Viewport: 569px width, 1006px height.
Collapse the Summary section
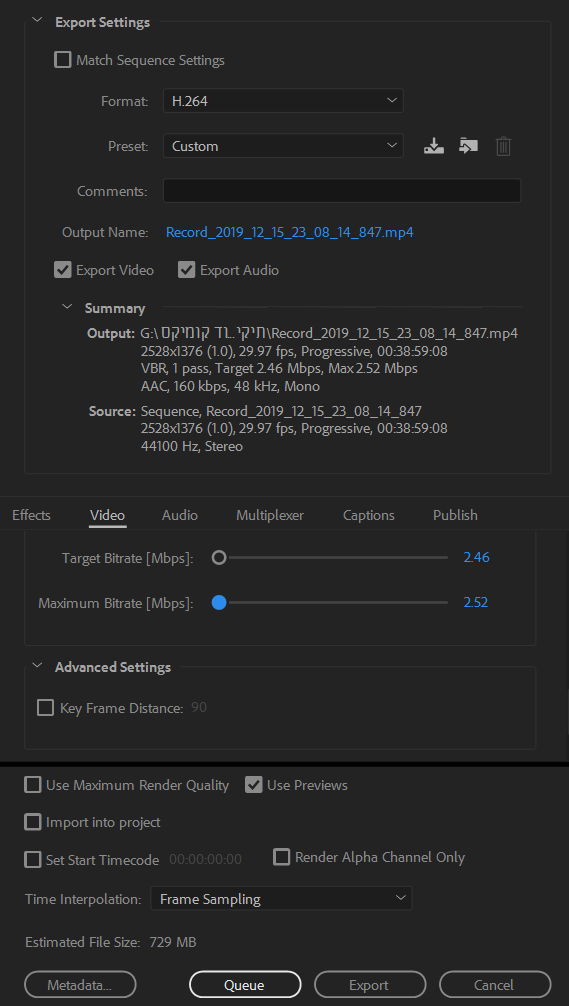coord(67,307)
